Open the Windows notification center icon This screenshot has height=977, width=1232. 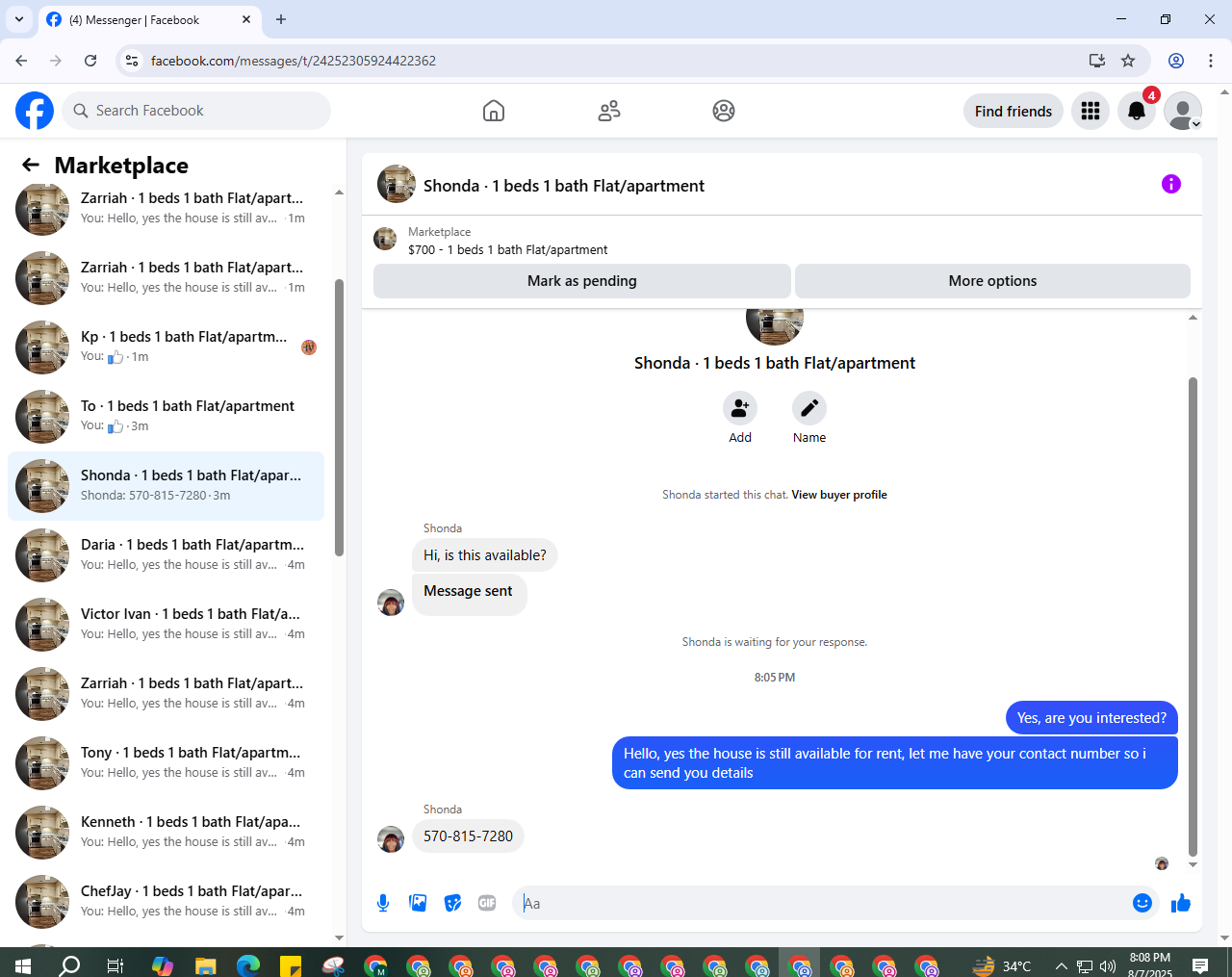1200,965
